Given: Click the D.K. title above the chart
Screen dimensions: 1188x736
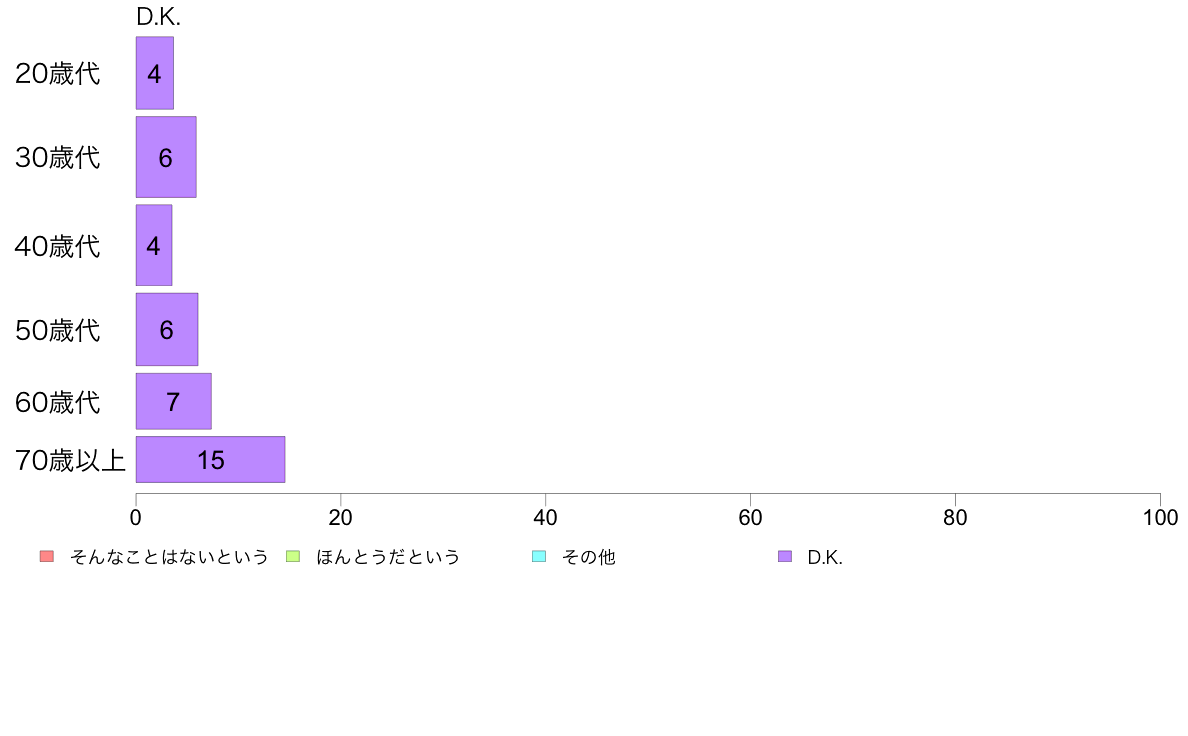Looking at the screenshot, I should pyautogui.click(x=158, y=17).
